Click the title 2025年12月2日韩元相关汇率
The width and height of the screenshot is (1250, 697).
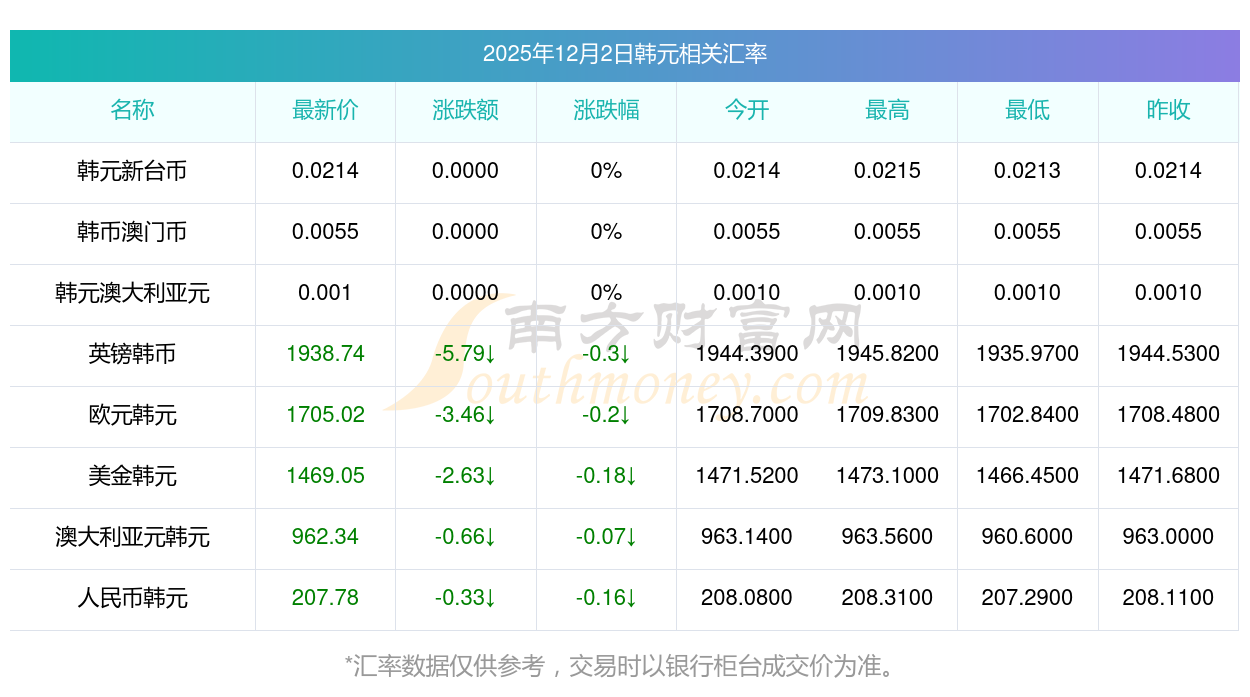(625, 54)
